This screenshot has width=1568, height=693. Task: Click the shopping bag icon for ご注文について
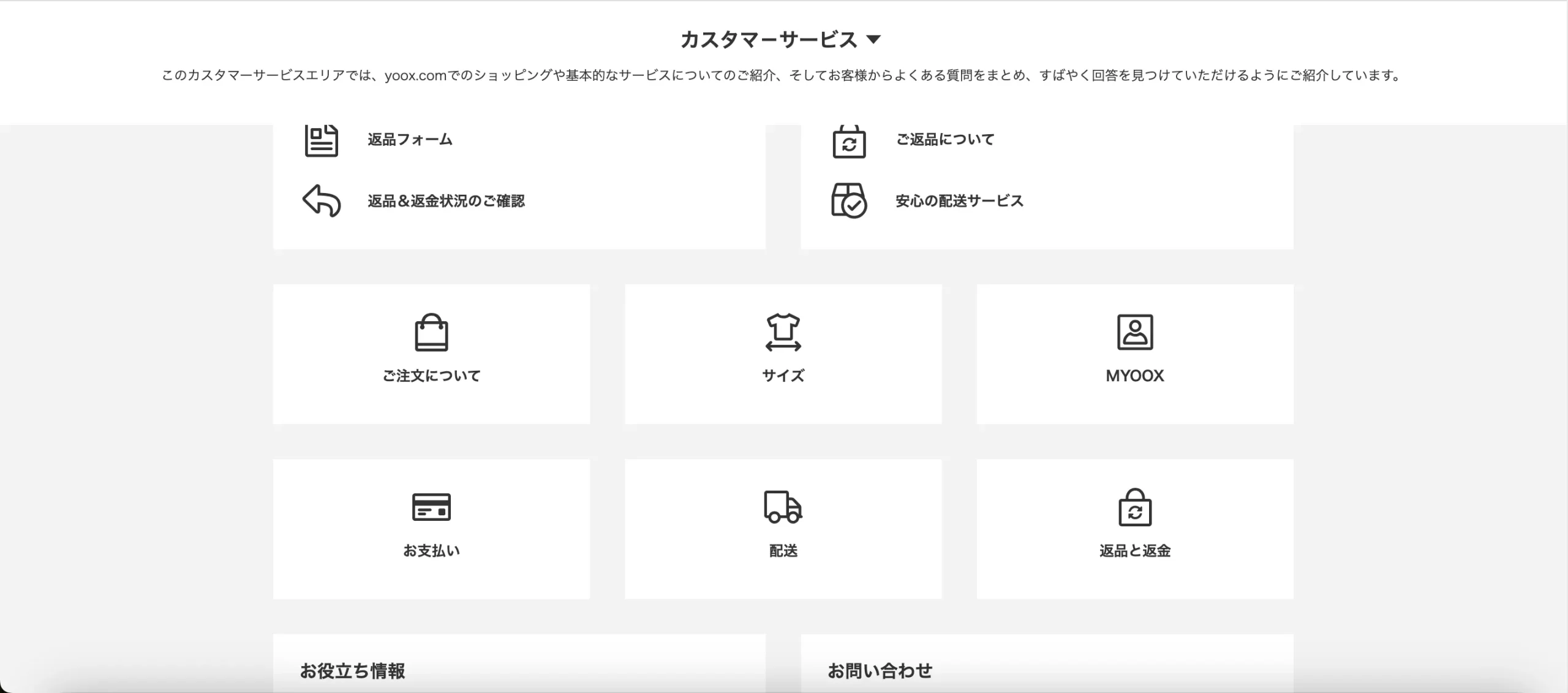pyautogui.click(x=432, y=332)
